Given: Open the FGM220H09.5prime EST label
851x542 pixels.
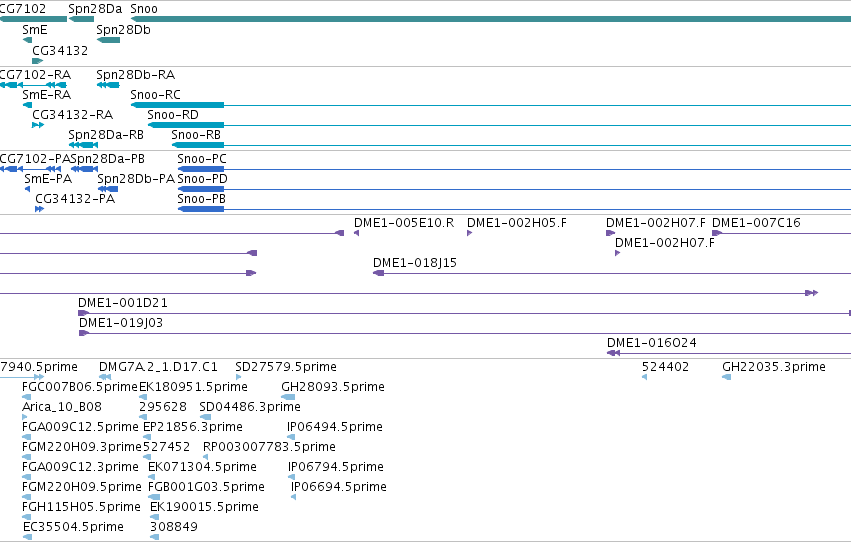Looking at the screenshot, I should point(81,488).
